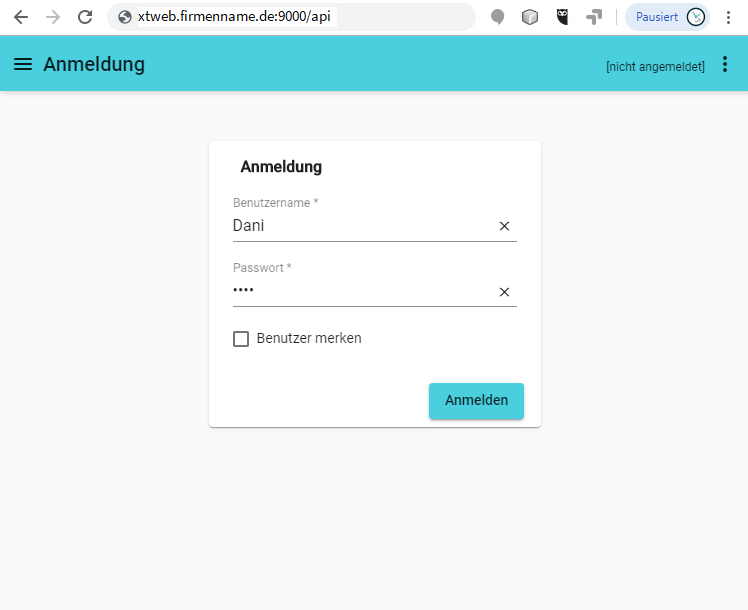
Task: Click the globe site info icon
Action: point(125,17)
